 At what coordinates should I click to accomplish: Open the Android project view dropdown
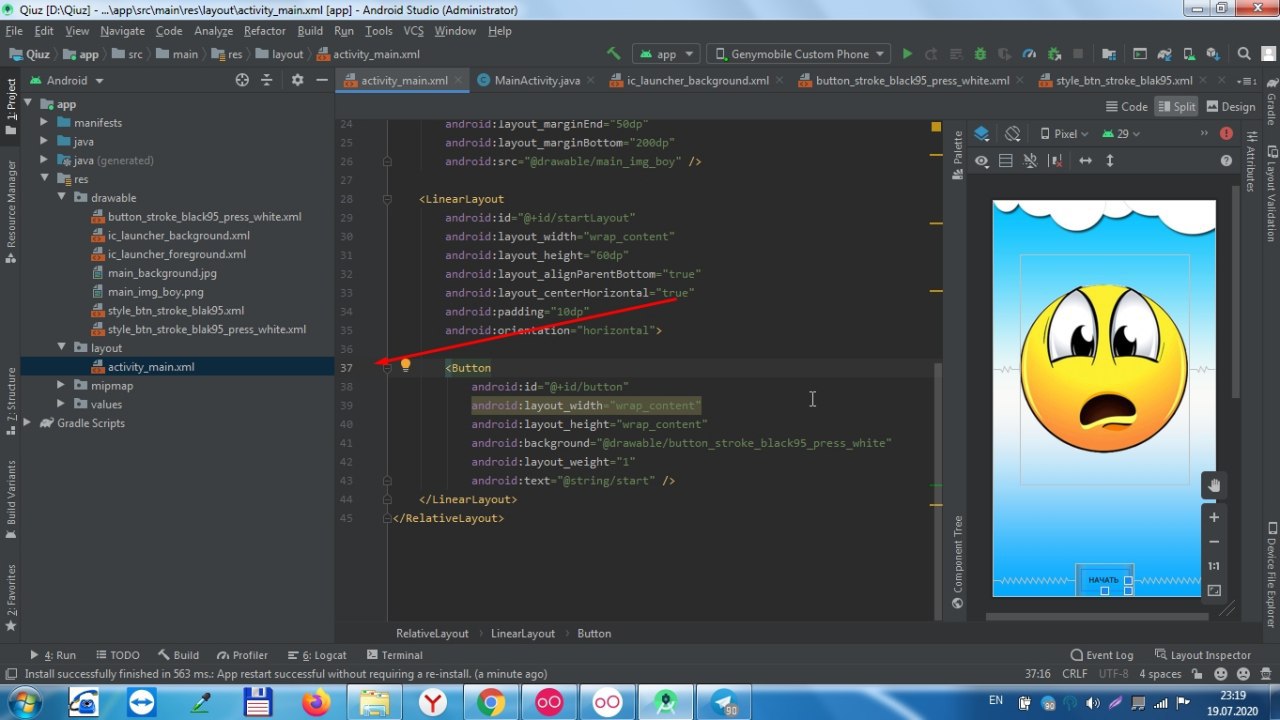(x=67, y=80)
